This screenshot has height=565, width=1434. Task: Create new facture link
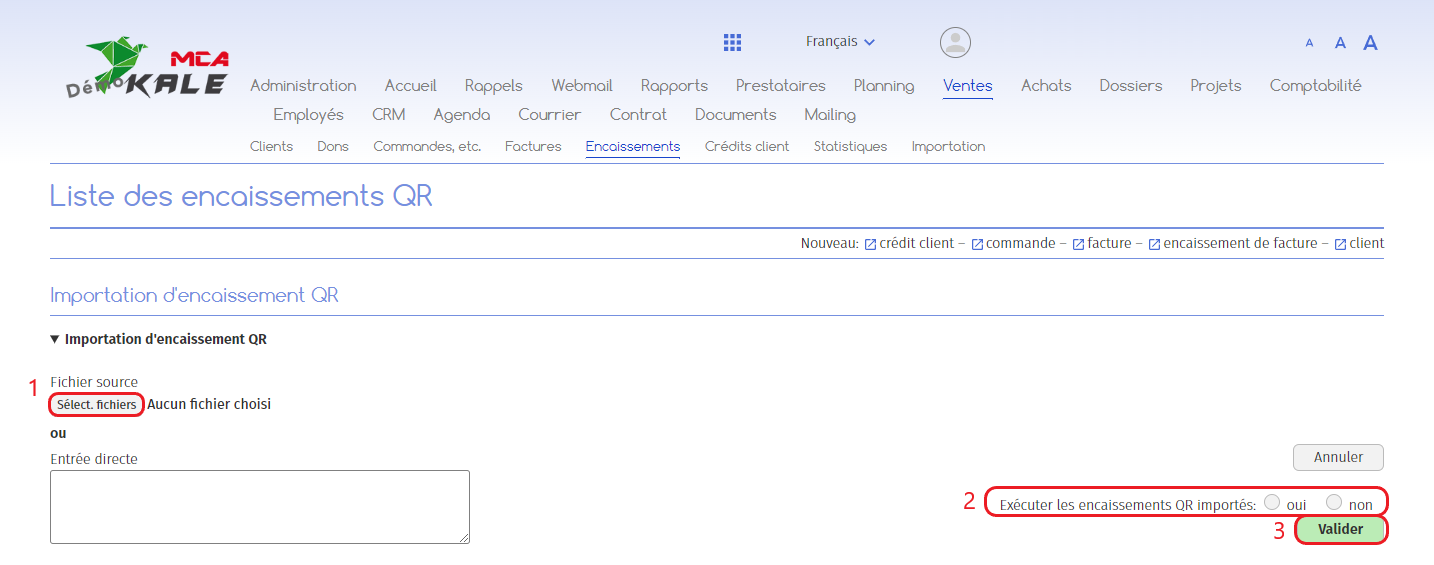click(1109, 243)
